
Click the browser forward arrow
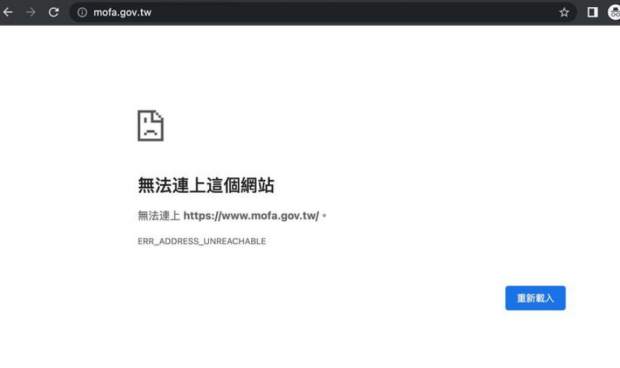click(30, 12)
